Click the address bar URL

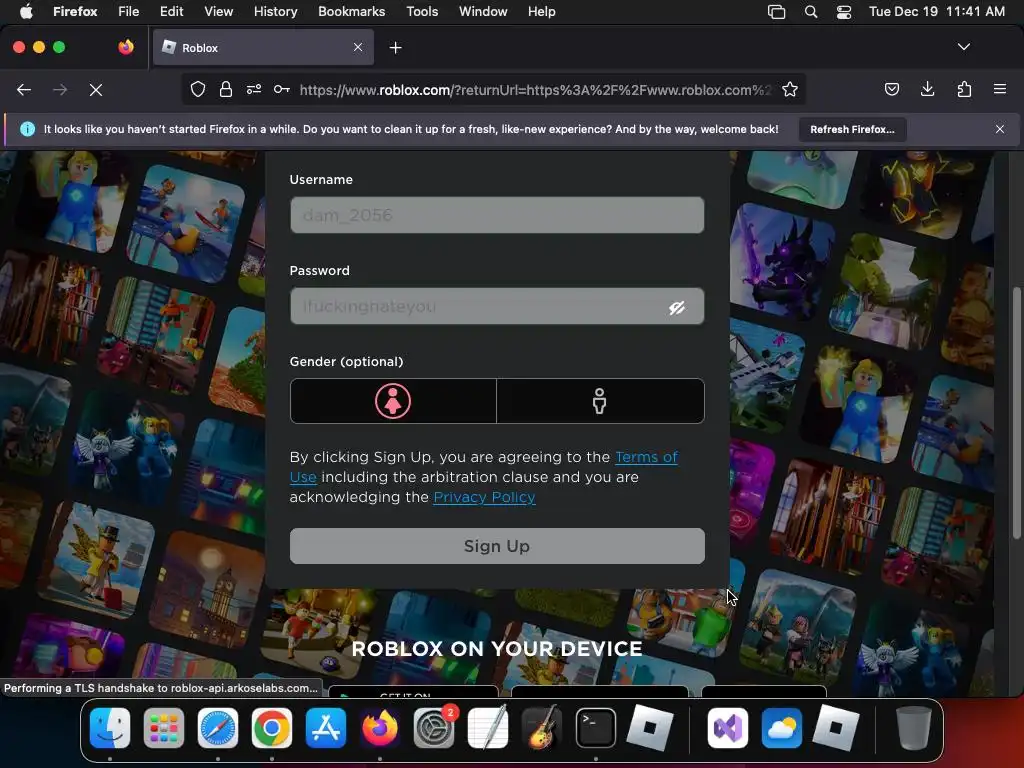(x=535, y=90)
